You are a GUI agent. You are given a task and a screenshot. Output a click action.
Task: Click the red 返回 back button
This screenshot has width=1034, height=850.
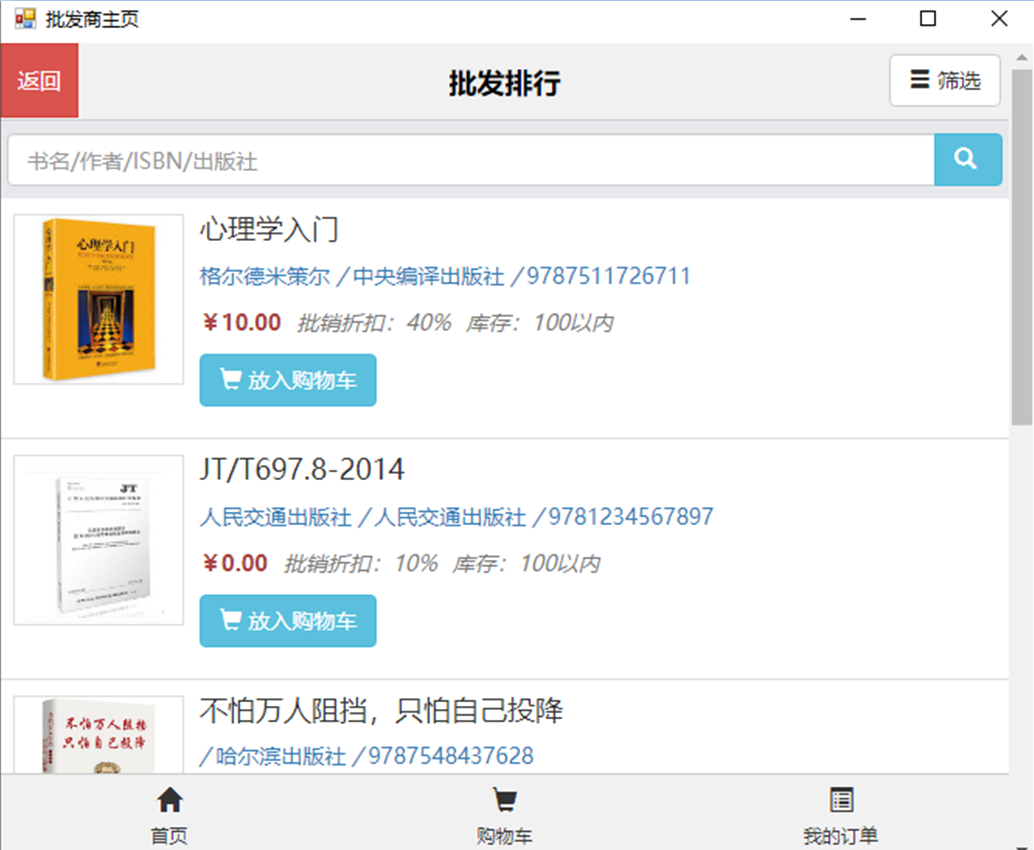tap(39, 80)
